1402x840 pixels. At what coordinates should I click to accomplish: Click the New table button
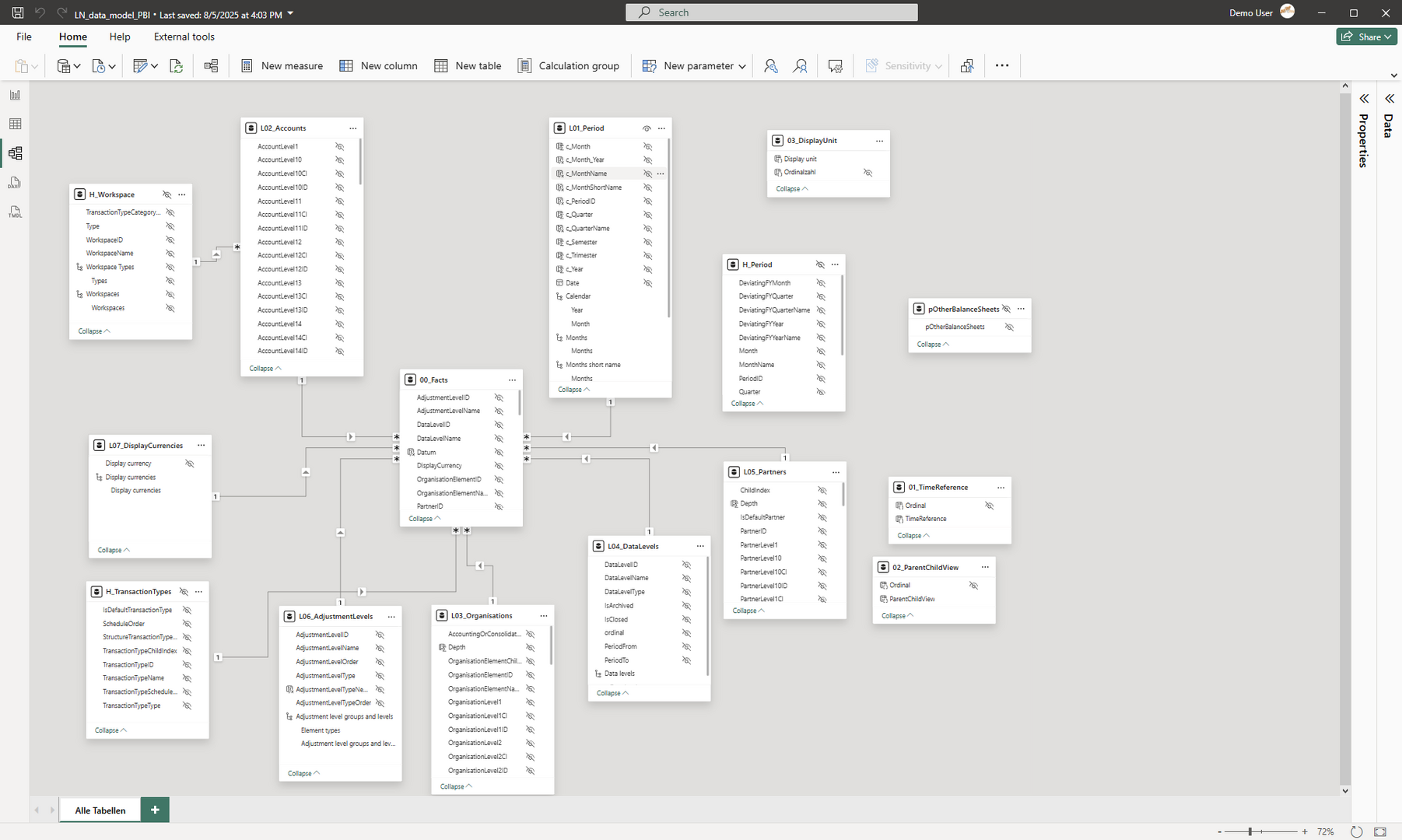[x=468, y=65]
